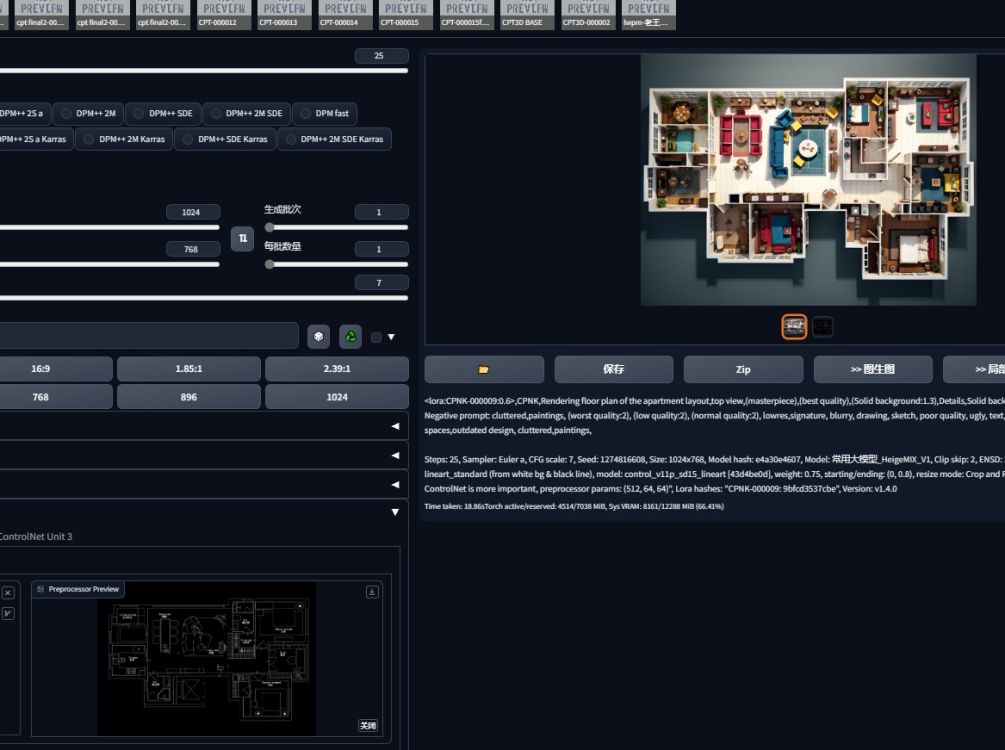Open the generated floor plan image

pyautogui.click(x=808, y=179)
